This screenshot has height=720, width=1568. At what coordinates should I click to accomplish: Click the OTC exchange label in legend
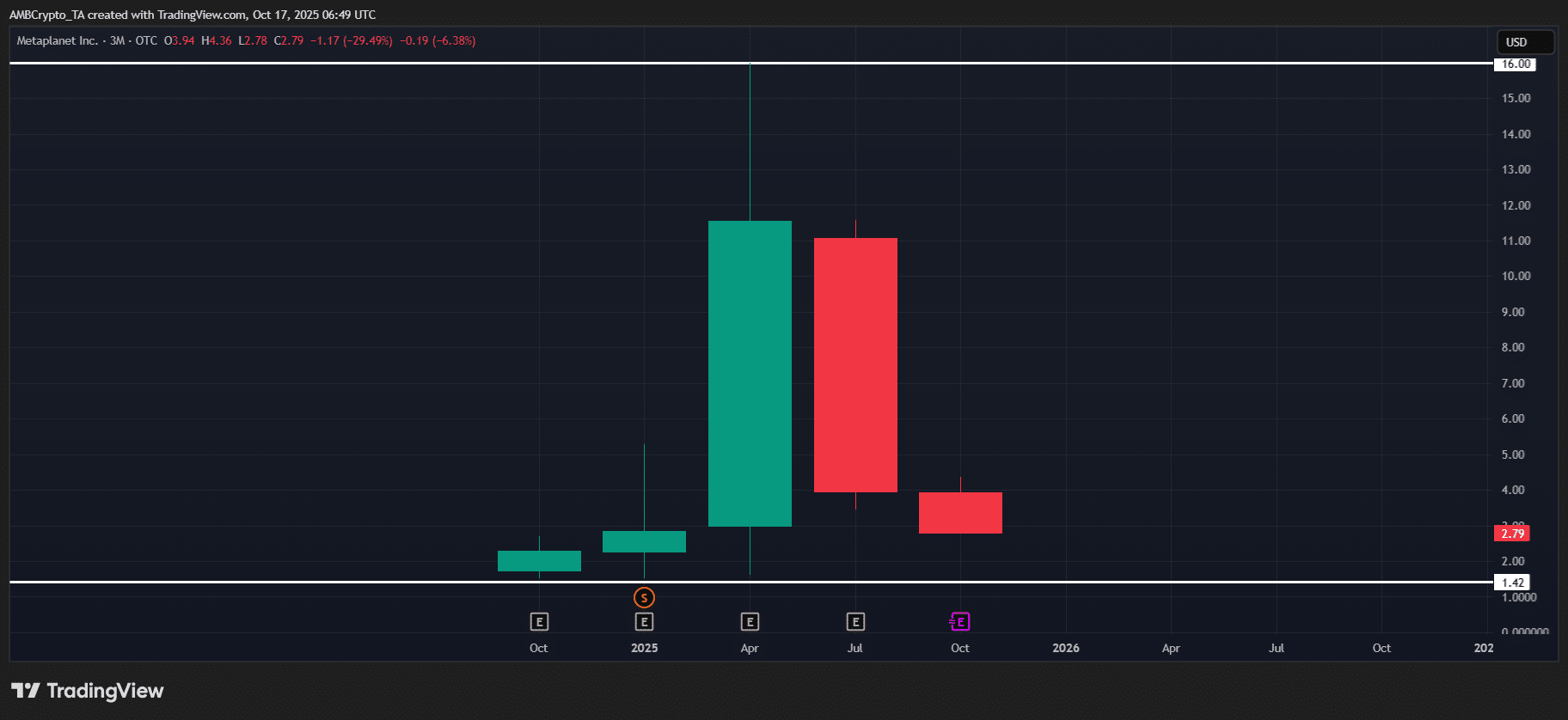[146, 40]
